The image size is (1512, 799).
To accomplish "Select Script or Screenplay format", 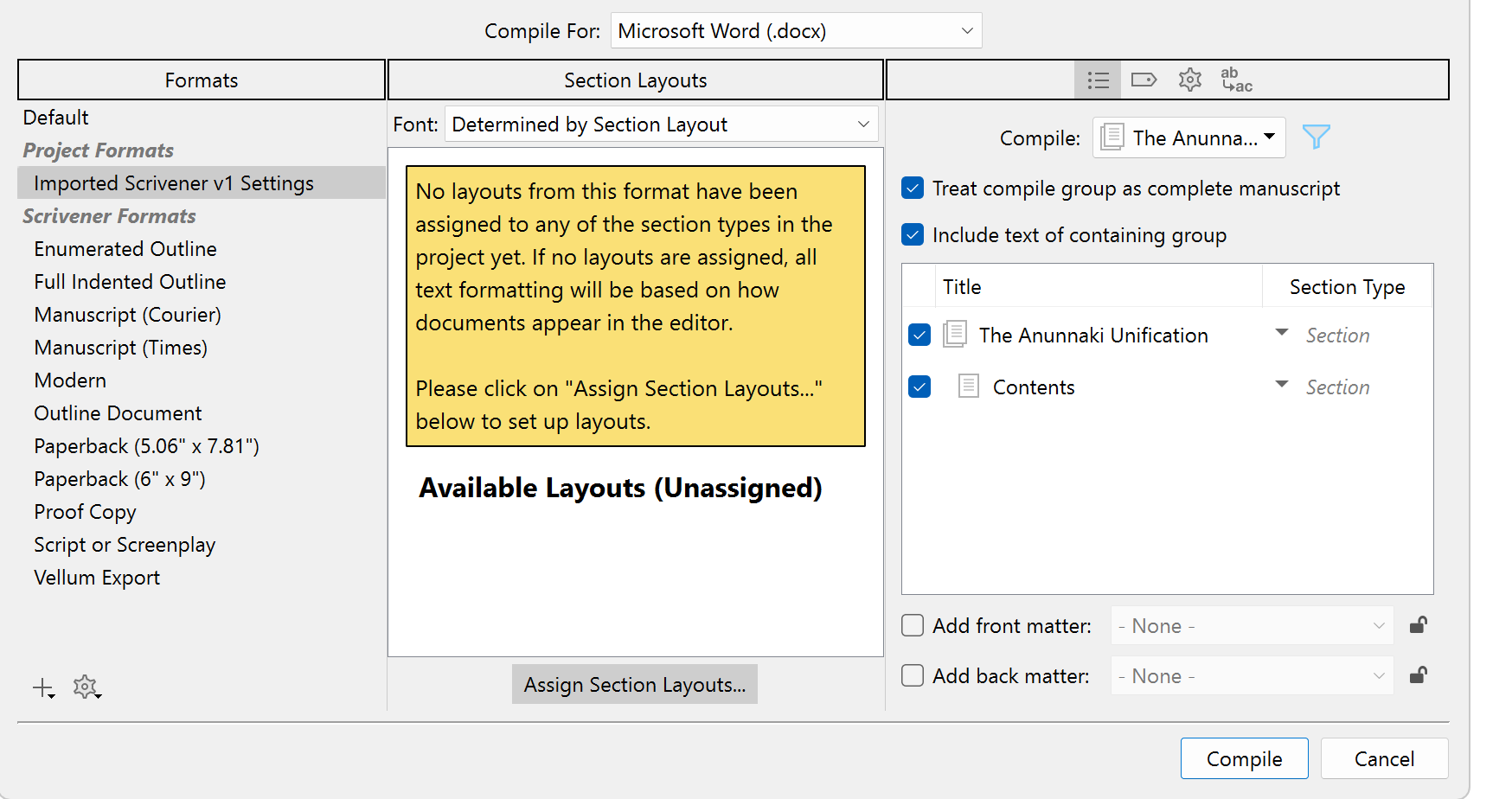I will pos(125,545).
